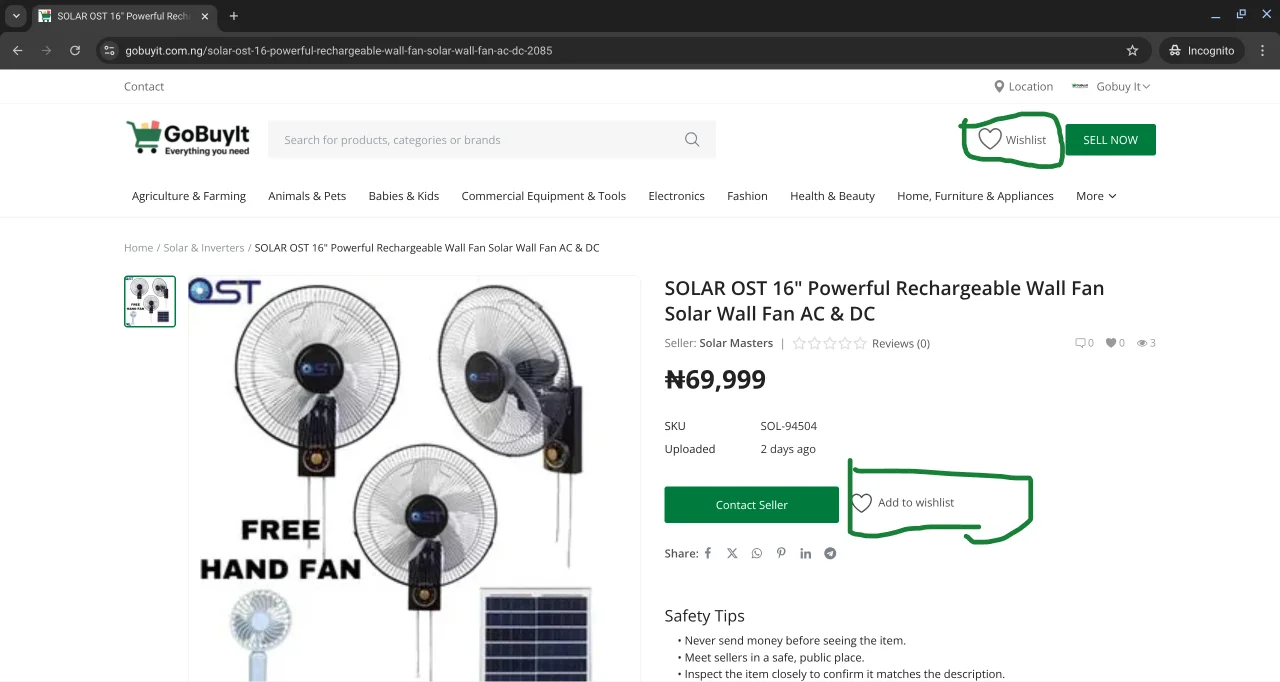This screenshot has width=1280, height=682.
Task: Focus the product search input field
Action: [x=475, y=140]
